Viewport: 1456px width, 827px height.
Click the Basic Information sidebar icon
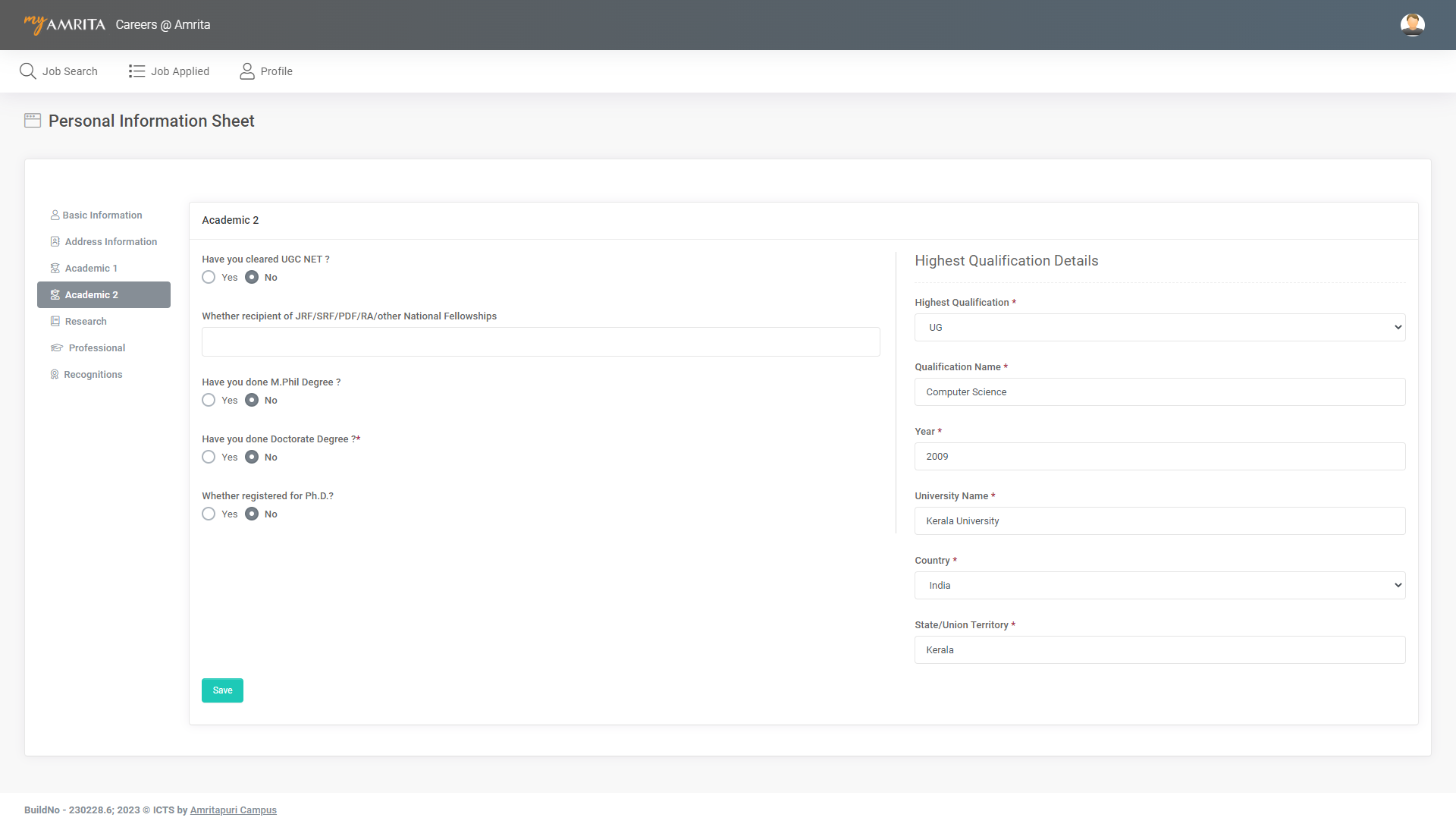point(55,215)
